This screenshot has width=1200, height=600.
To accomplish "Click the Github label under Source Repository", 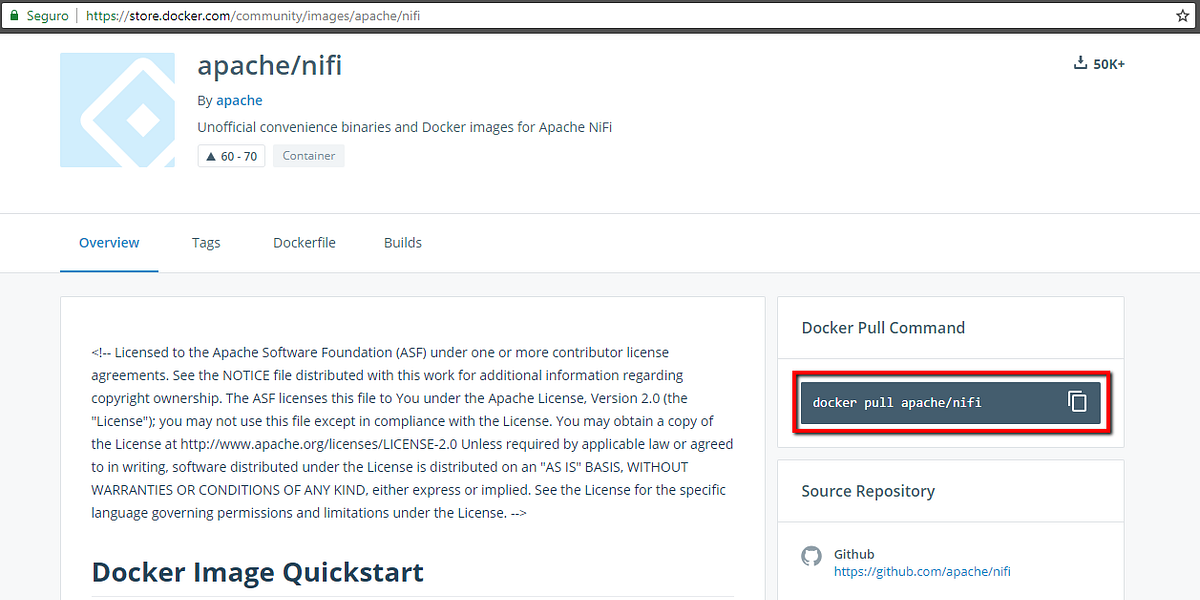I will tap(854, 554).
